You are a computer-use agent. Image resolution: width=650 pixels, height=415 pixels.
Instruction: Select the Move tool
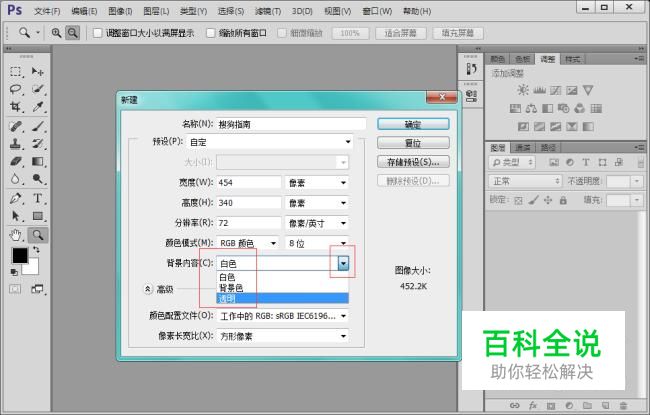pos(38,71)
